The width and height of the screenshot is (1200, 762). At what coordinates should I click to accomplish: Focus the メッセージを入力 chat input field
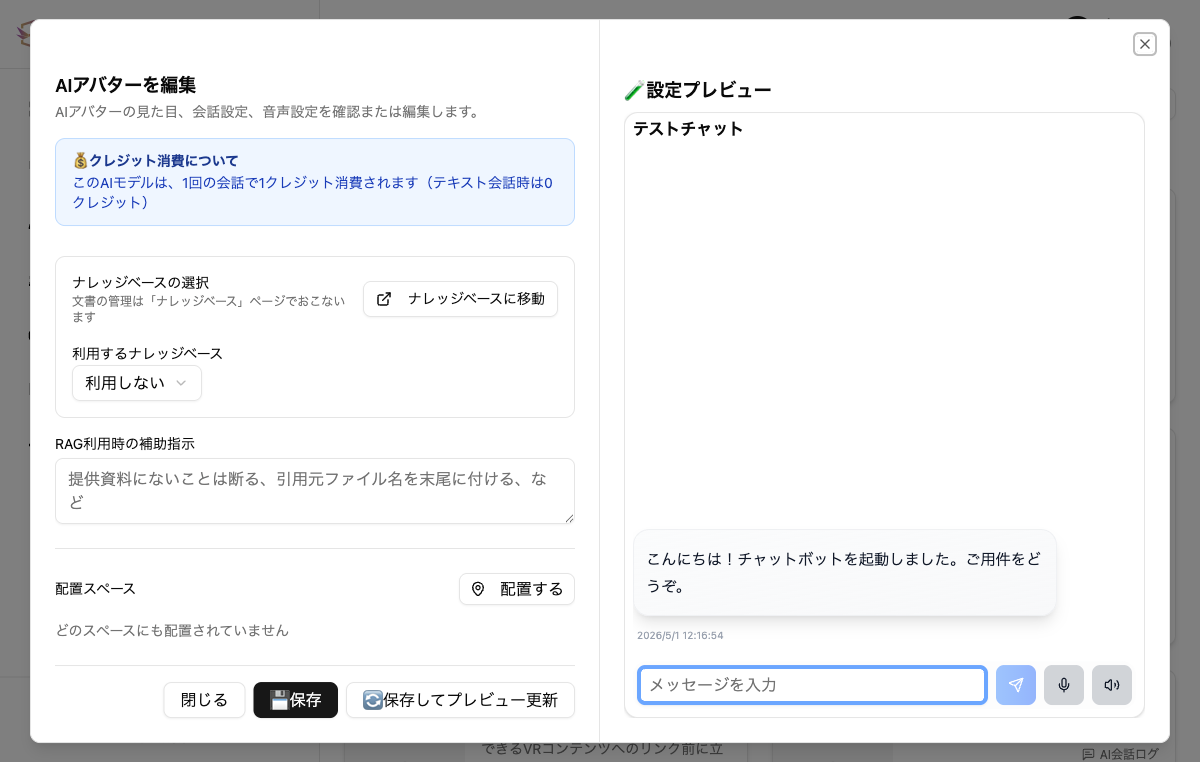coord(812,685)
